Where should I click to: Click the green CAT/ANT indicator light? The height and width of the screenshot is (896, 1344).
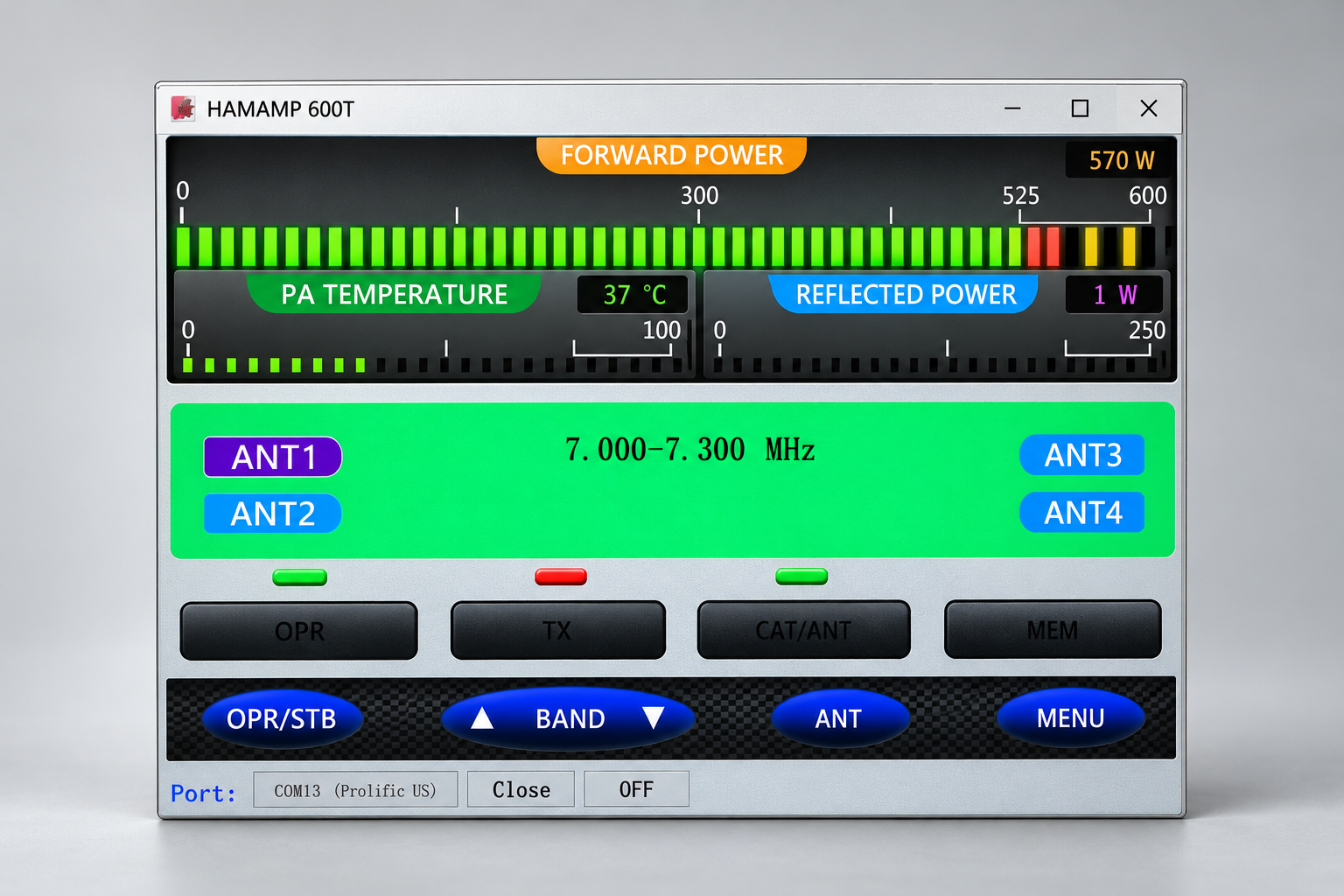(801, 576)
